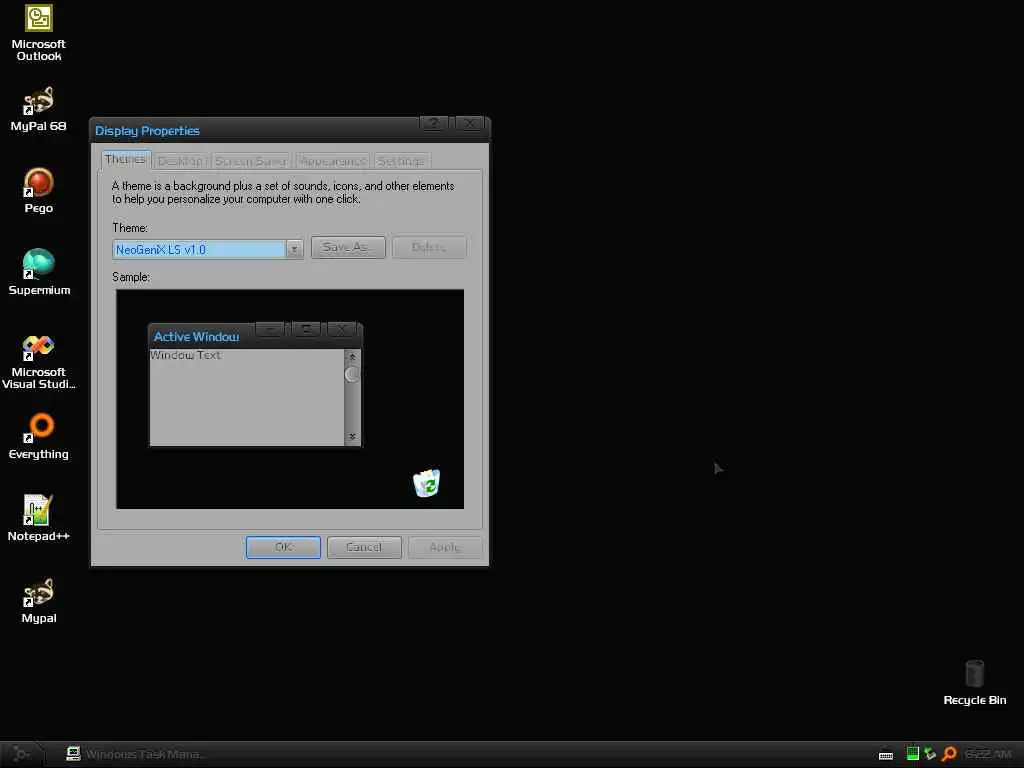Select the Supermium browser icon
1024x768 pixels.
tap(39, 272)
